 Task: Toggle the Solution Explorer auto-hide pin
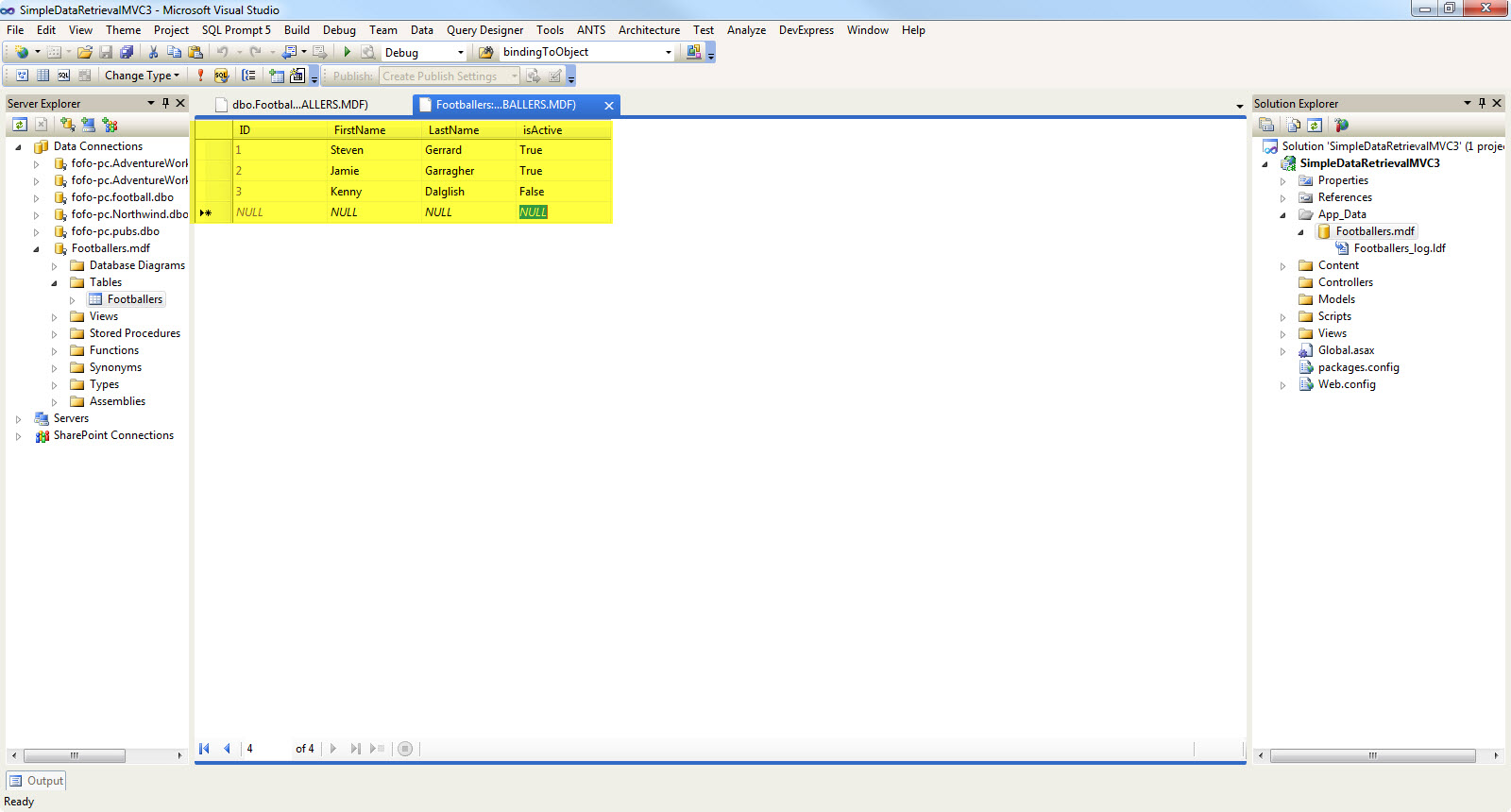tap(1482, 103)
